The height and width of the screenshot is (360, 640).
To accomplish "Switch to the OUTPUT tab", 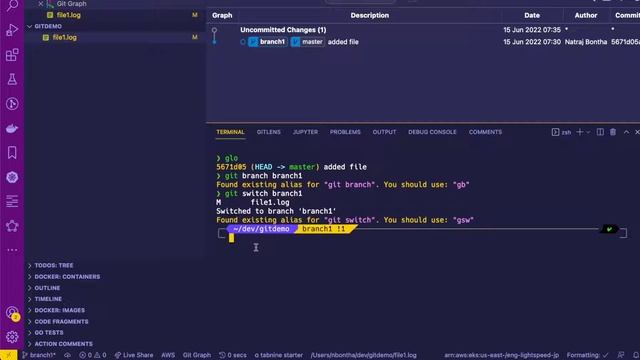I will pos(384,132).
